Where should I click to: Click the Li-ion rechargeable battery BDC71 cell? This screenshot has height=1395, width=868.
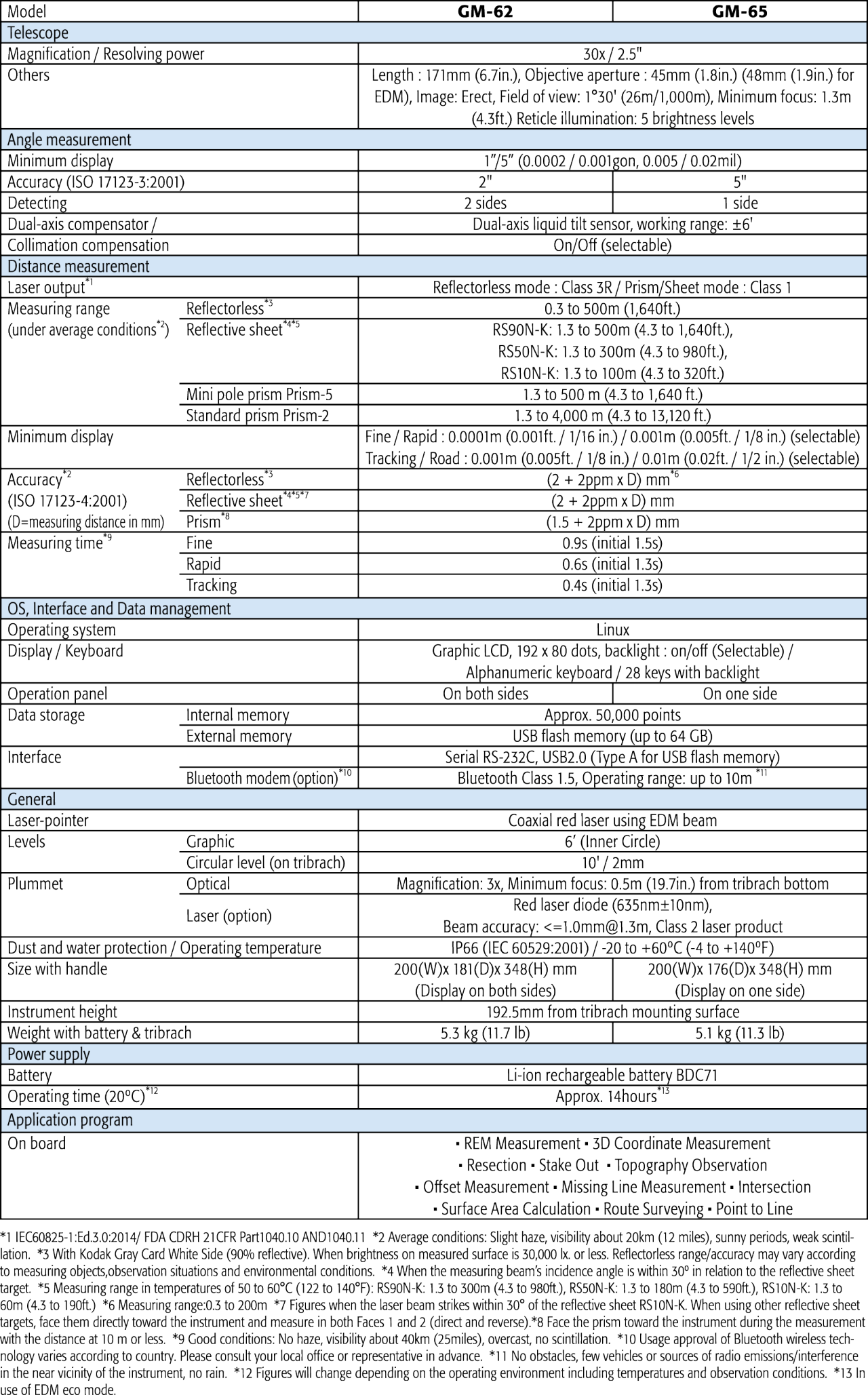612,1076
